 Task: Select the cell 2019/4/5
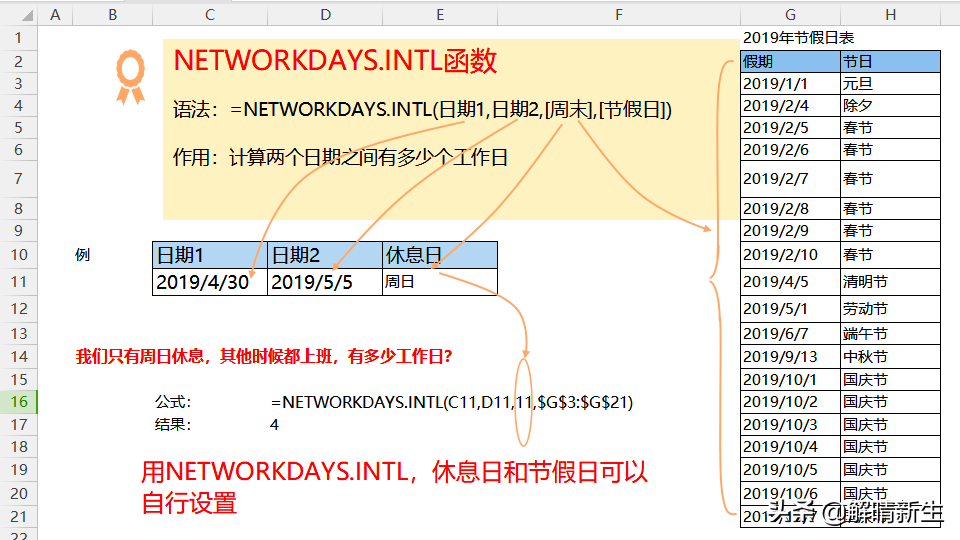coord(790,282)
